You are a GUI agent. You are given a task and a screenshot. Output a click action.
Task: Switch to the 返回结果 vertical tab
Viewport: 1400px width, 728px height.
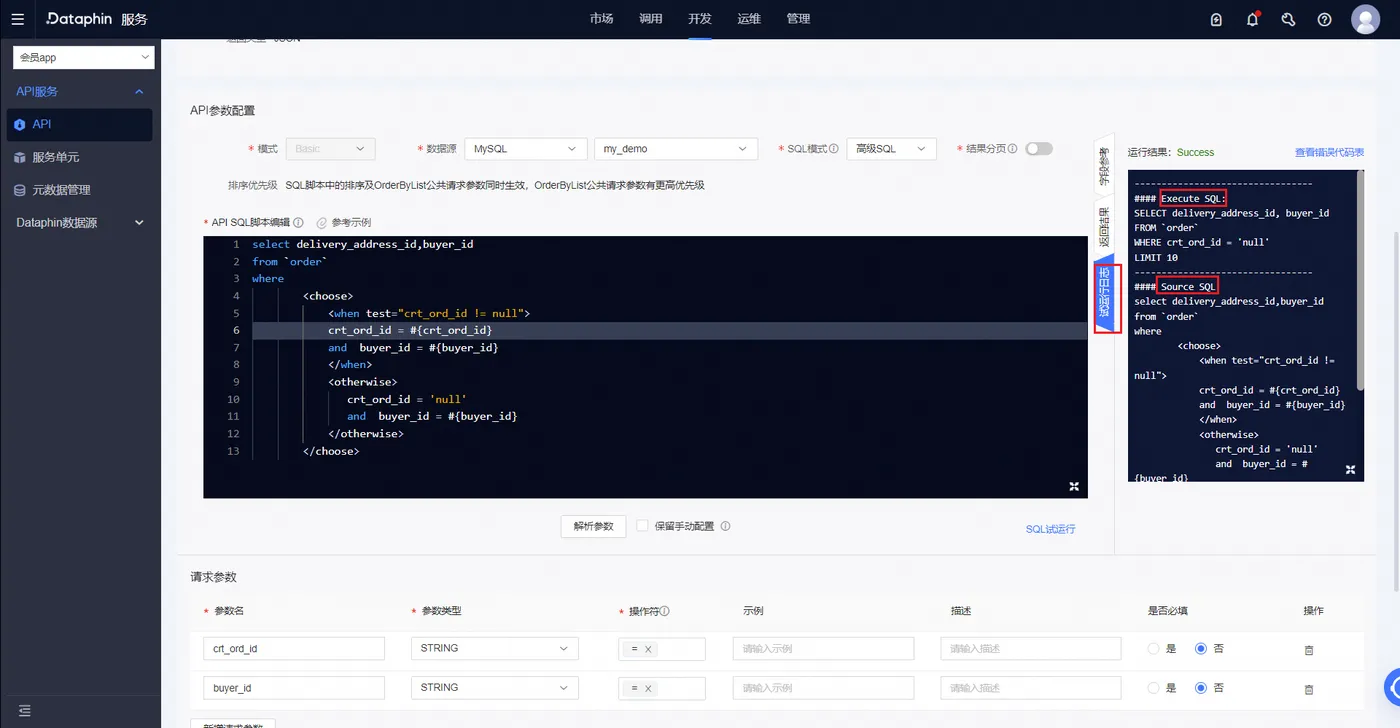(x=1104, y=229)
